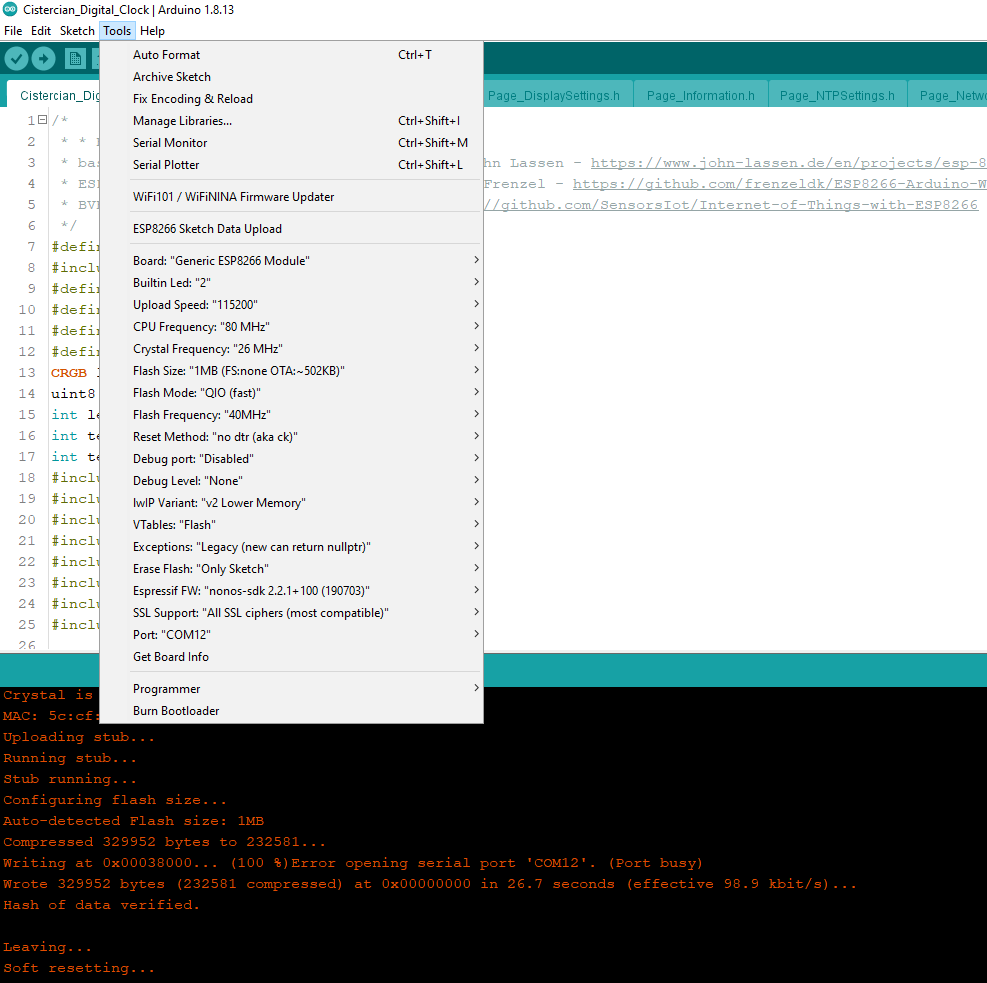
Task: Click the "Configuring flash size..." console line
Action: click(x=115, y=800)
